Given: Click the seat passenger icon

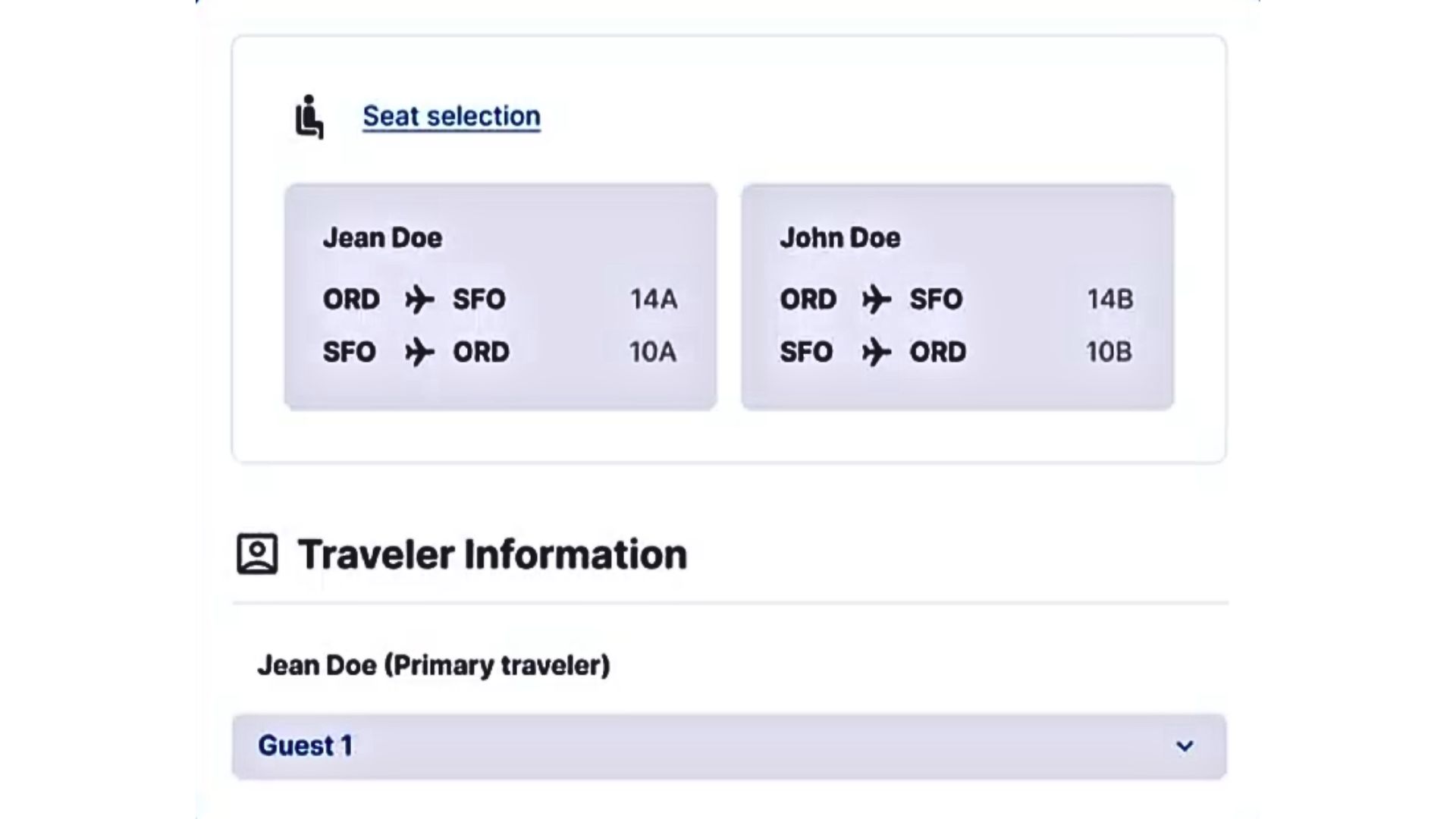Looking at the screenshot, I should [x=309, y=117].
